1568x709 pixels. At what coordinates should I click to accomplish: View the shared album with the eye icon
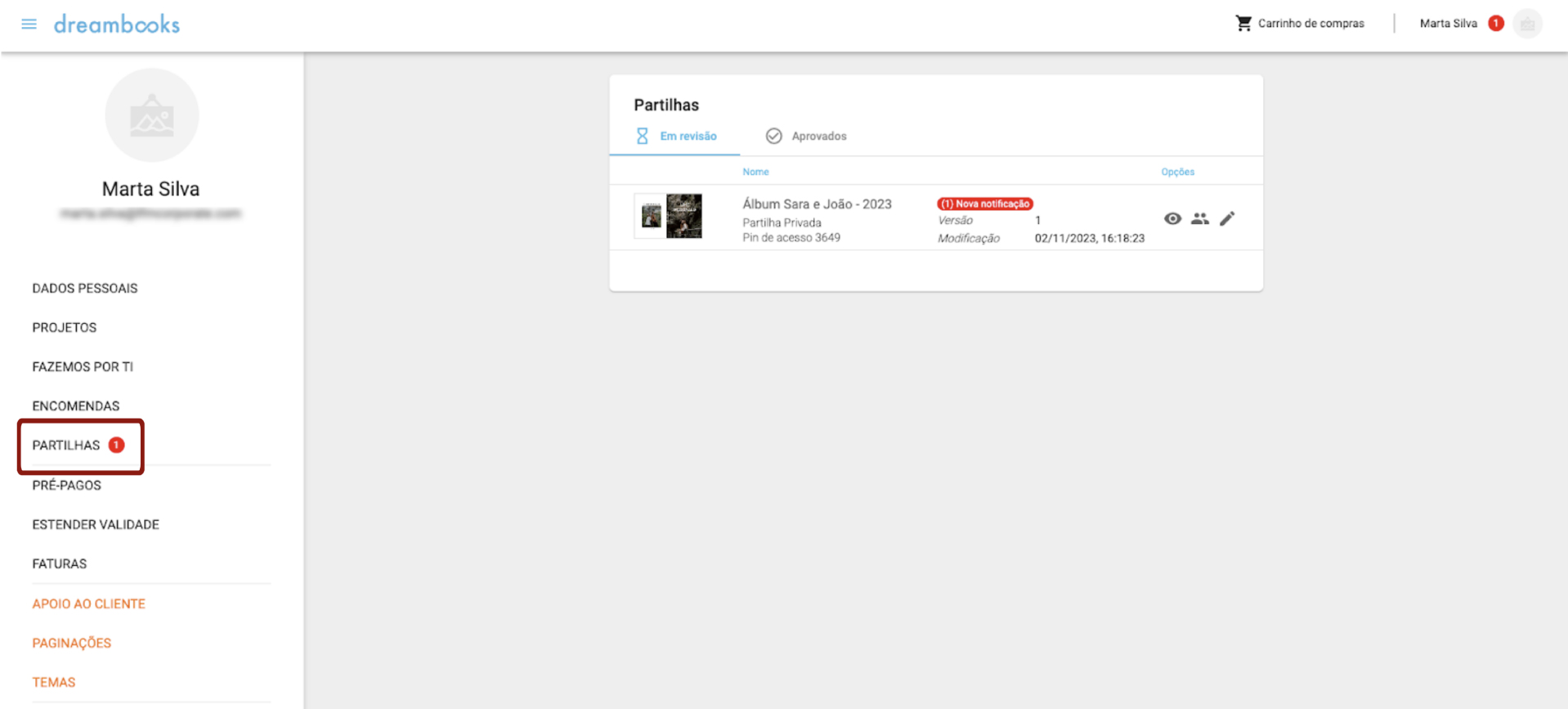[1172, 218]
